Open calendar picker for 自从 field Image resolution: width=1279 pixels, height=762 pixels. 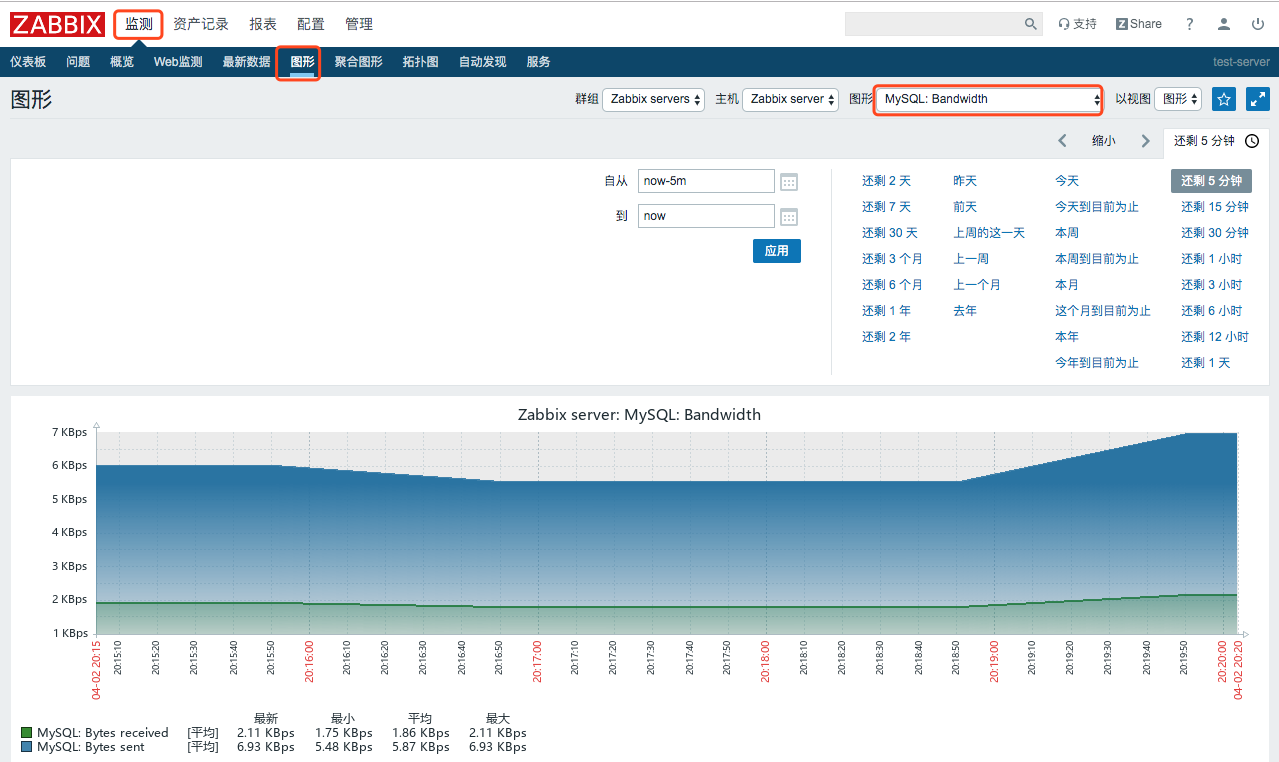coord(789,182)
